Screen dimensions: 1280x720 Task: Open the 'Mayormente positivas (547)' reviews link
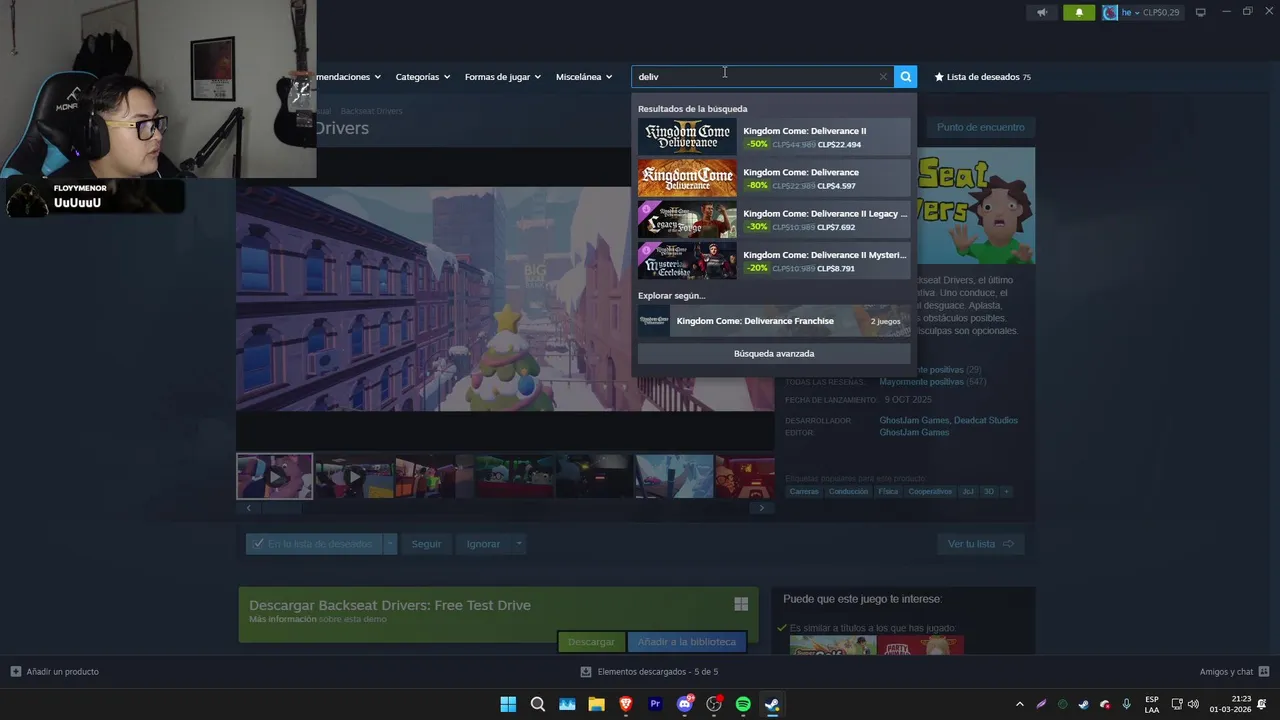pyautogui.click(x=933, y=382)
